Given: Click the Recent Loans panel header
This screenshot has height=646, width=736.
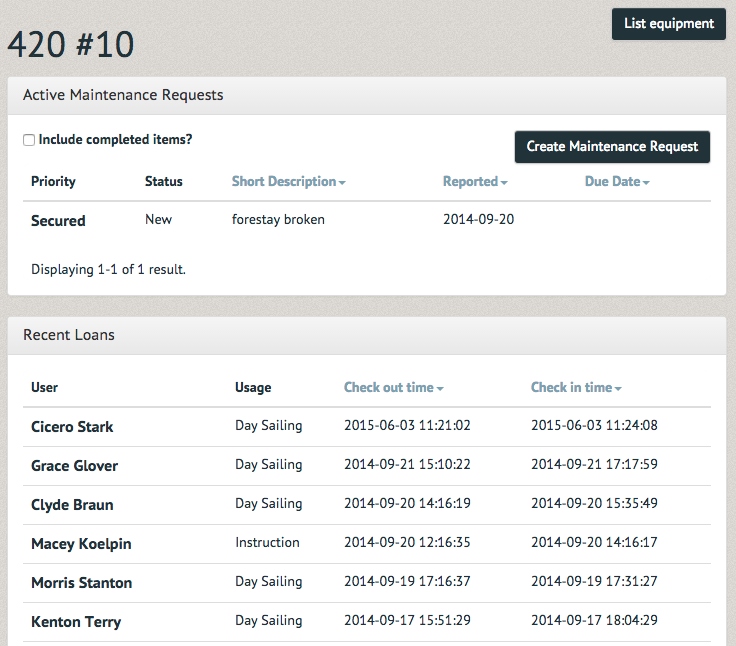Looking at the screenshot, I should [367, 335].
